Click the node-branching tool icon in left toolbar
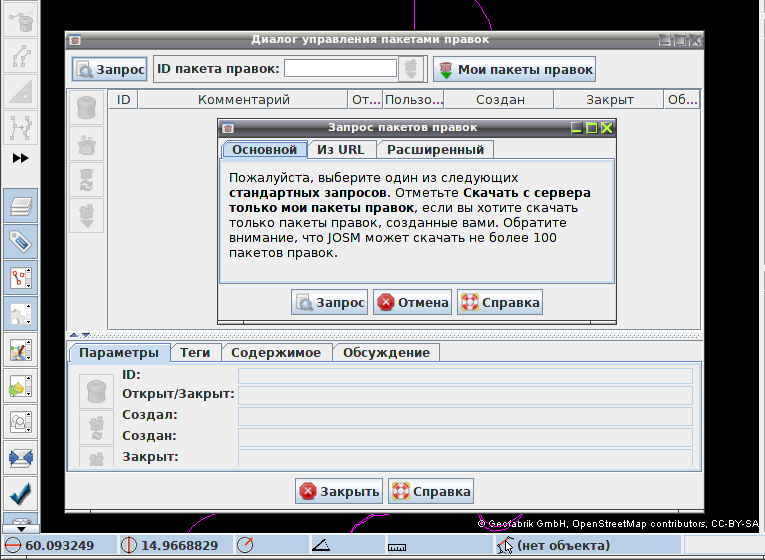Screen dimensions: 765x560 (x=20, y=127)
